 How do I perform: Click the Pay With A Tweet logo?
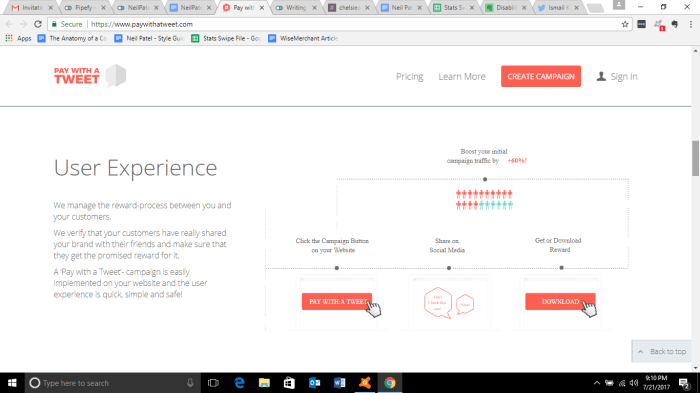point(90,75)
